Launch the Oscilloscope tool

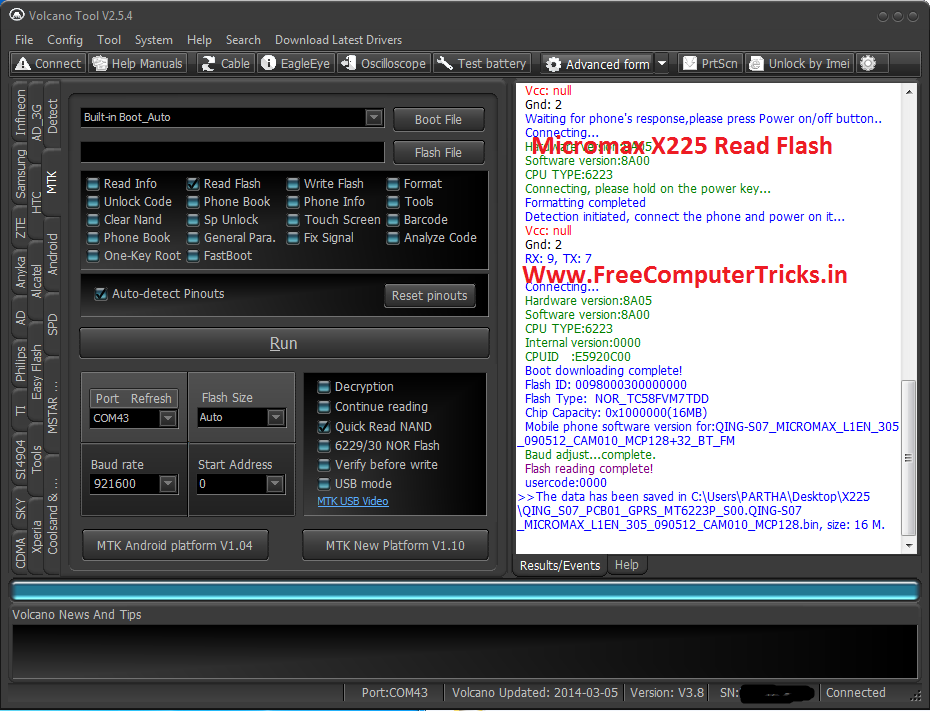pos(384,63)
